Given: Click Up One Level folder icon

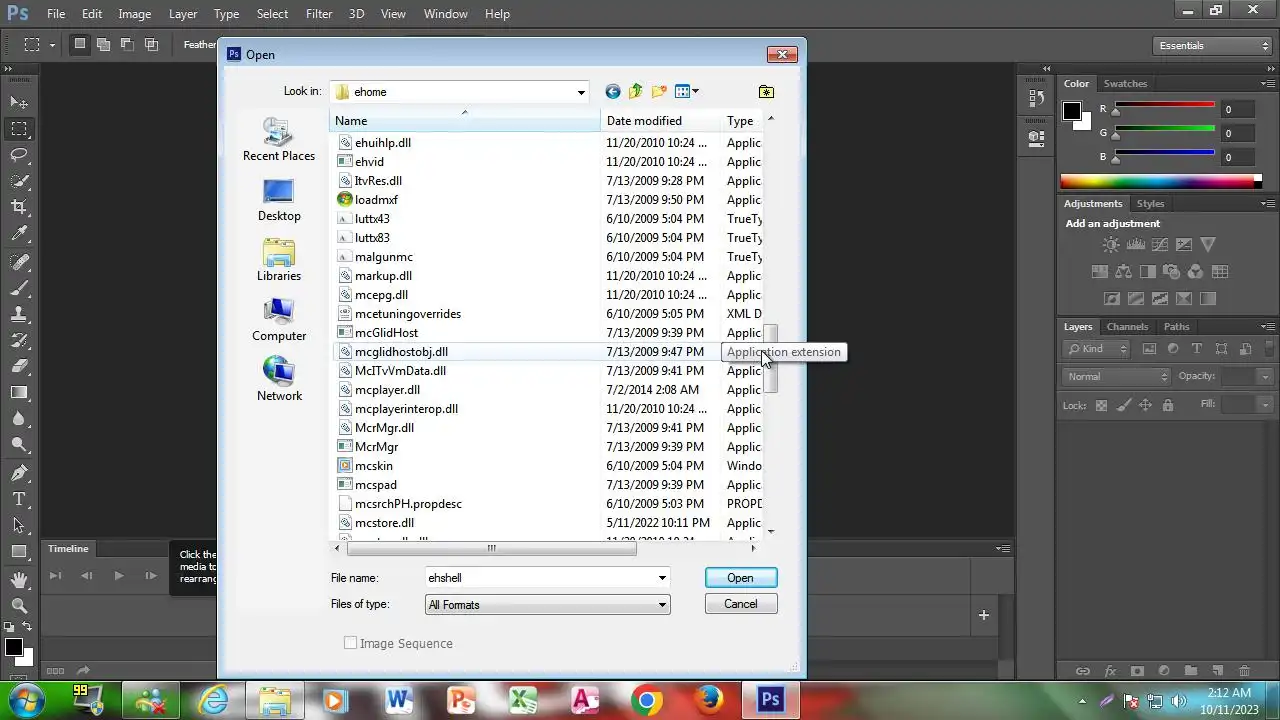Looking at the screenshot, I should [x=635, y=91].
